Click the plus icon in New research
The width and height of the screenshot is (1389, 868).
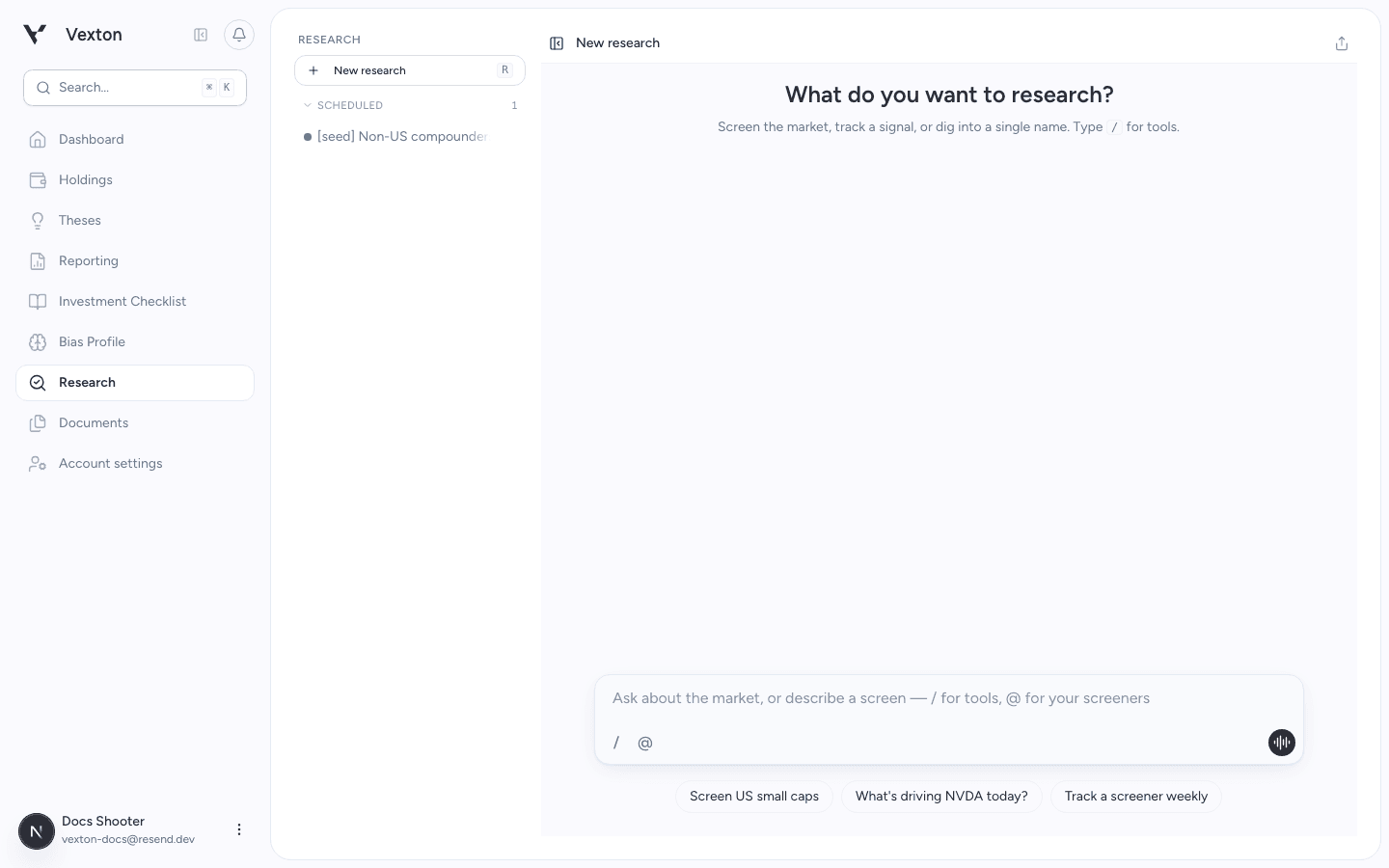coord(313,70)
